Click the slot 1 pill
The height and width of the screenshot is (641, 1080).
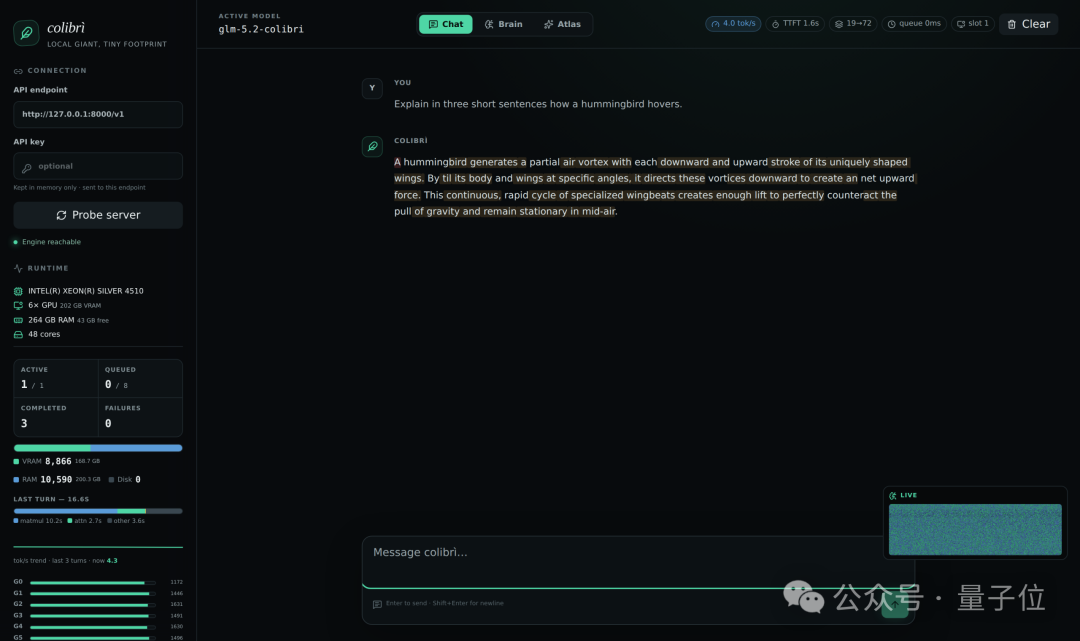coord(973,23)
